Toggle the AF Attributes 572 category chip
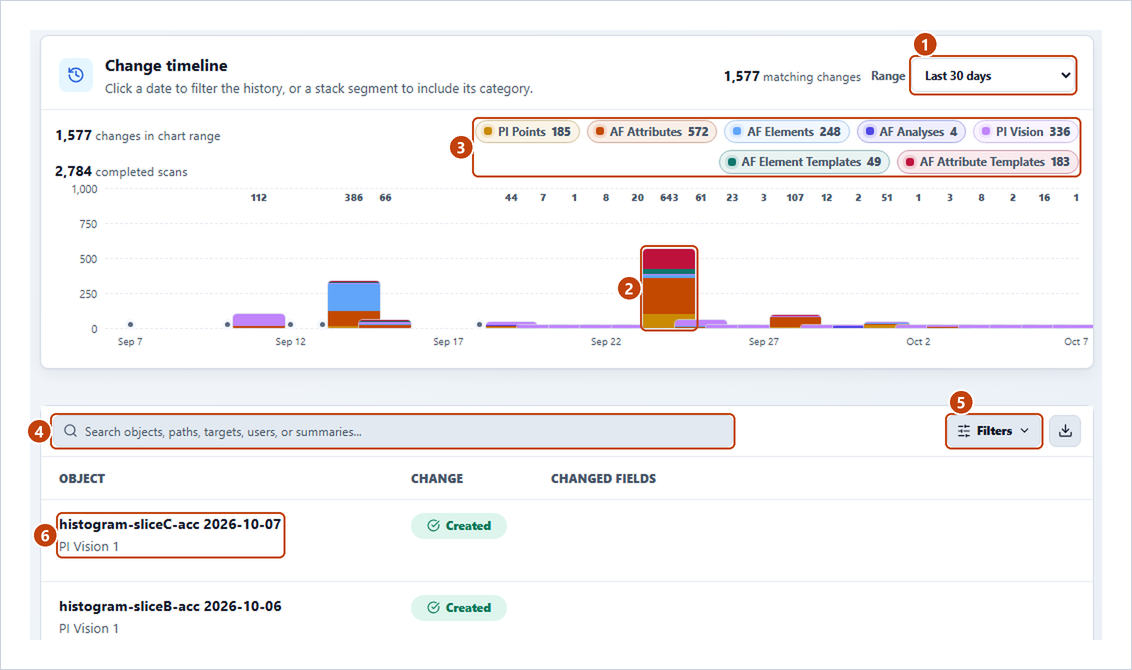 coord(652,131)
